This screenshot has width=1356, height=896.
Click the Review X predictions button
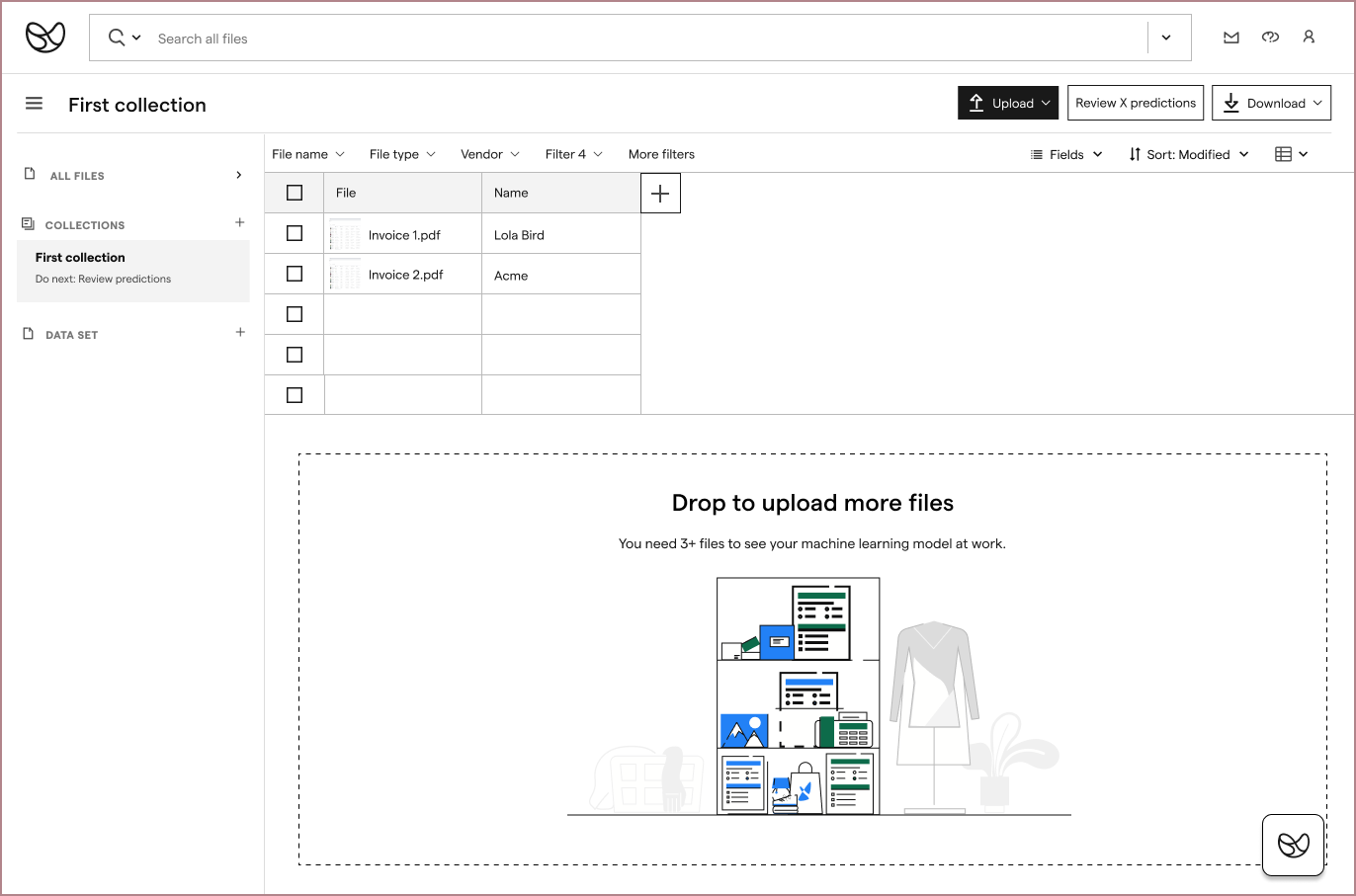point(1135,102)
